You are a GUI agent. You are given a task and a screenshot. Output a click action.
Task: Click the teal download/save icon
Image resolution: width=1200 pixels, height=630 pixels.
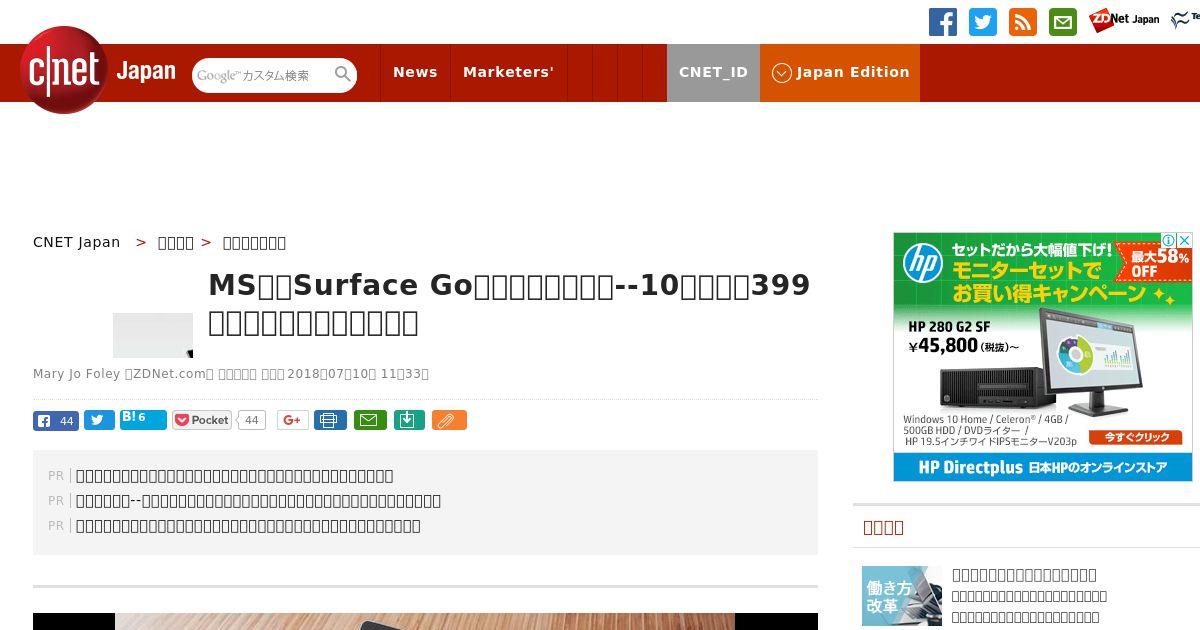tap(409, 420)
